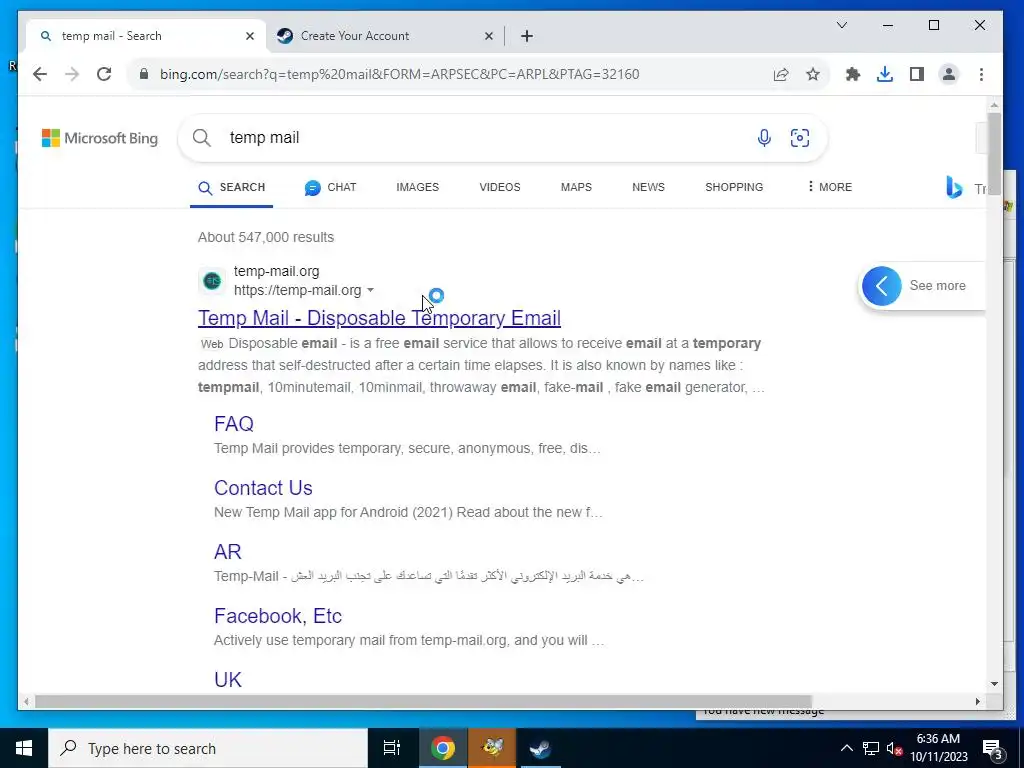
Task: Open the NEWS tab
Action: pyautogui.click(x=648, y=187)
